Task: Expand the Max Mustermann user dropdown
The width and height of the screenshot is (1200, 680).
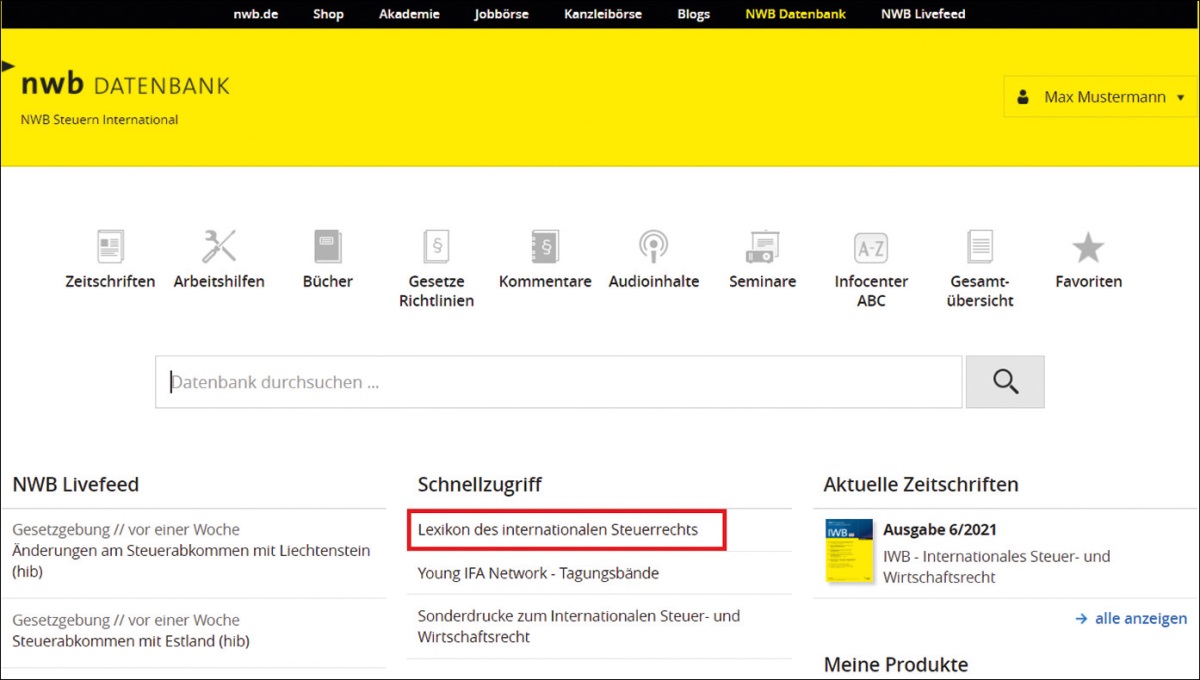Action: (x=1101, y=97)
